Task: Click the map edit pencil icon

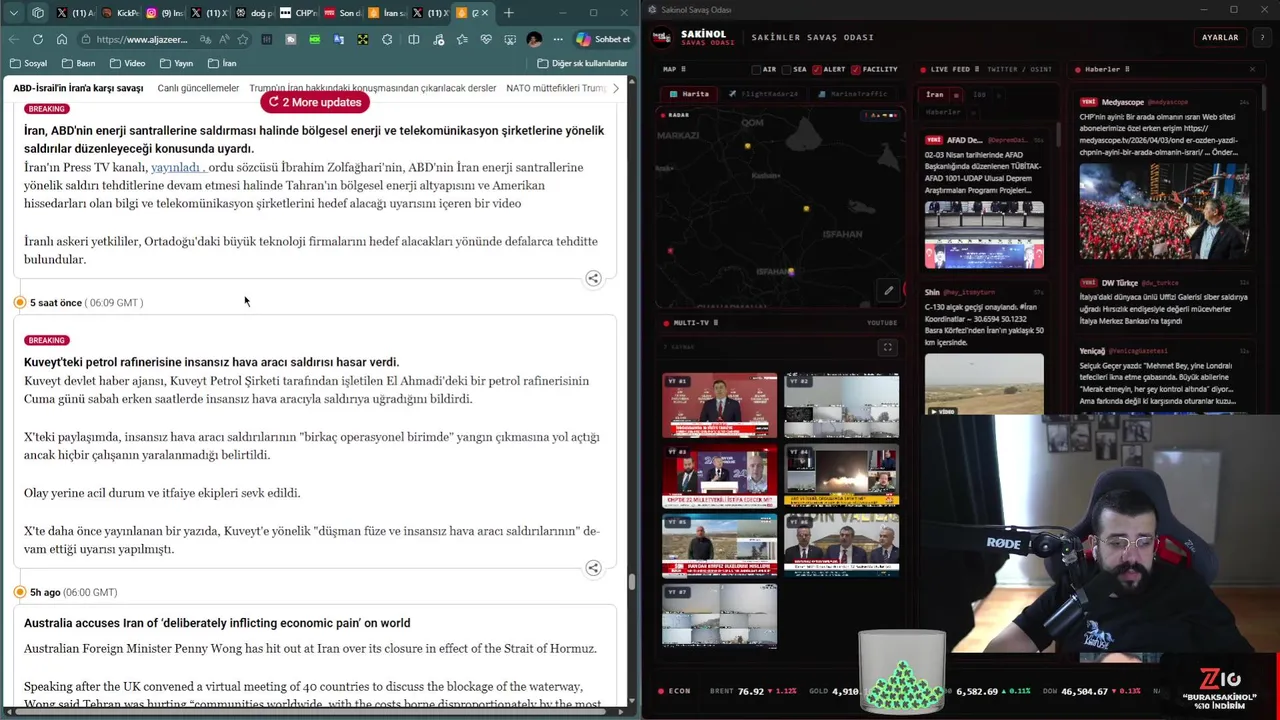Action: [x=888, y=291]
